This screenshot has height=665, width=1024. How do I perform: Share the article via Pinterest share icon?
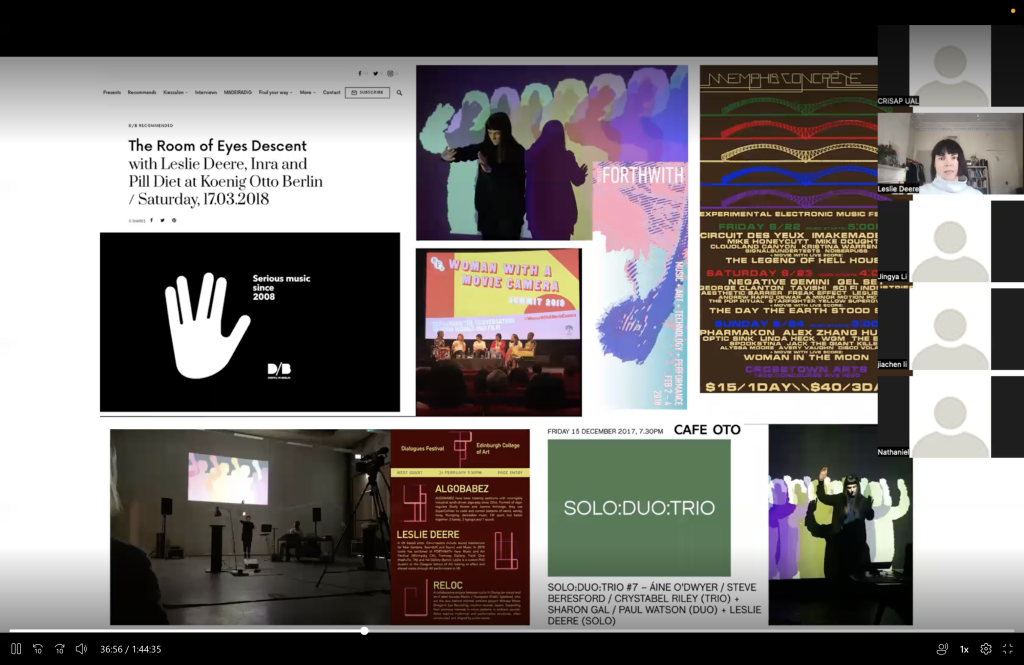tap(174, 220)
